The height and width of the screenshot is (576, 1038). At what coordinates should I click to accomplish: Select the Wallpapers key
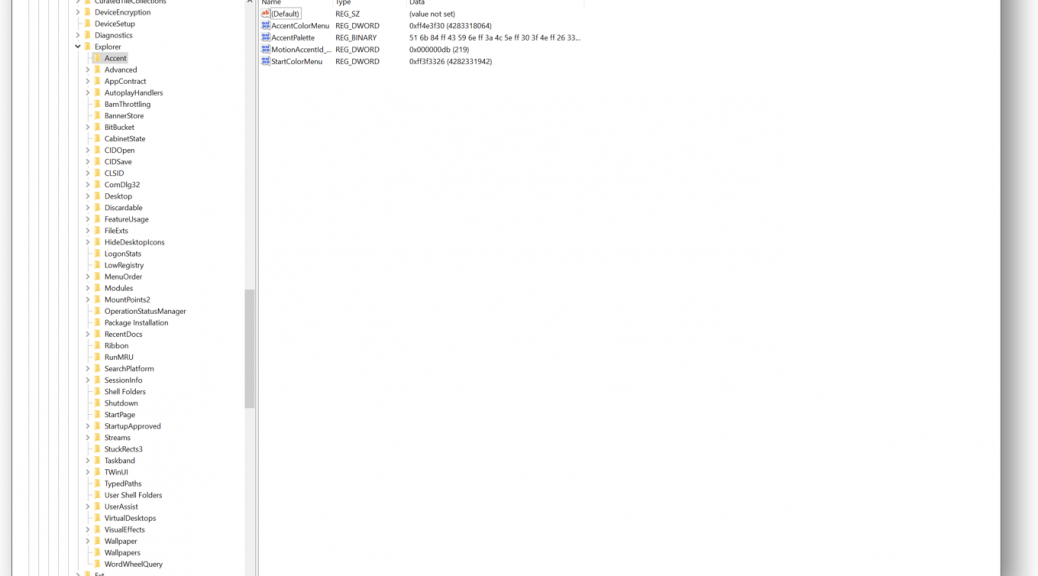click(x=122, y=553)
